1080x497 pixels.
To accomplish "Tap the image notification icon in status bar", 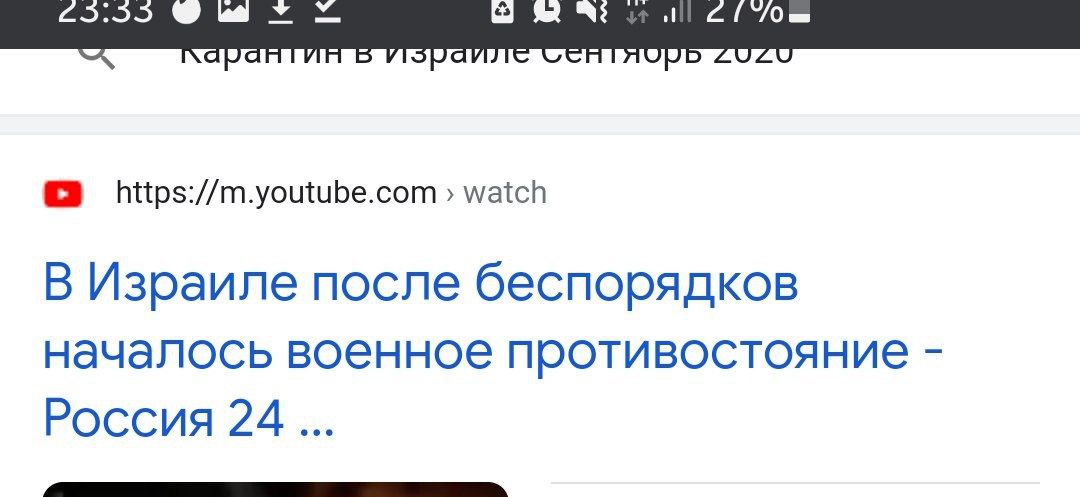I will (233, 11).
